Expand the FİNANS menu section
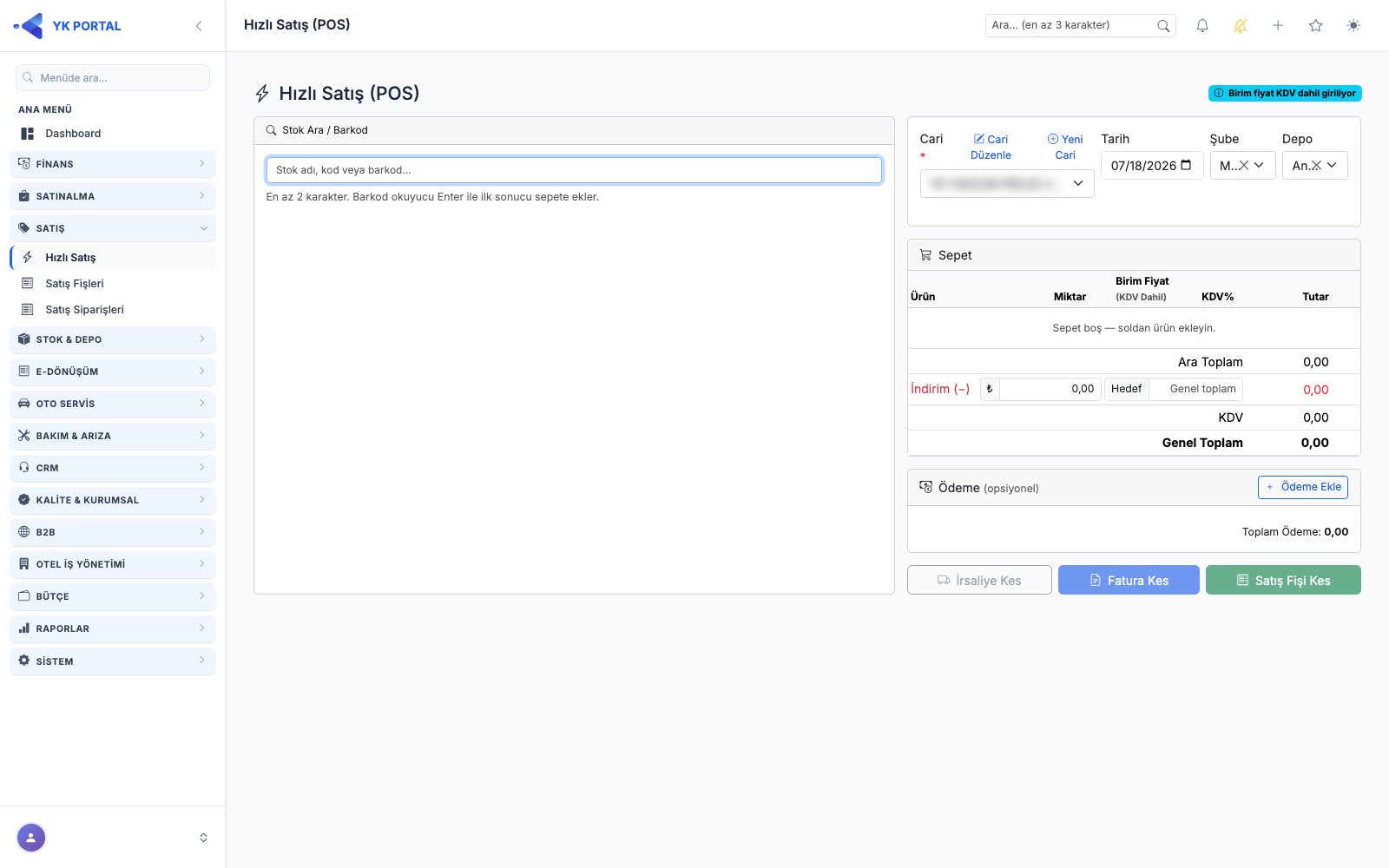 coord(113,164)
